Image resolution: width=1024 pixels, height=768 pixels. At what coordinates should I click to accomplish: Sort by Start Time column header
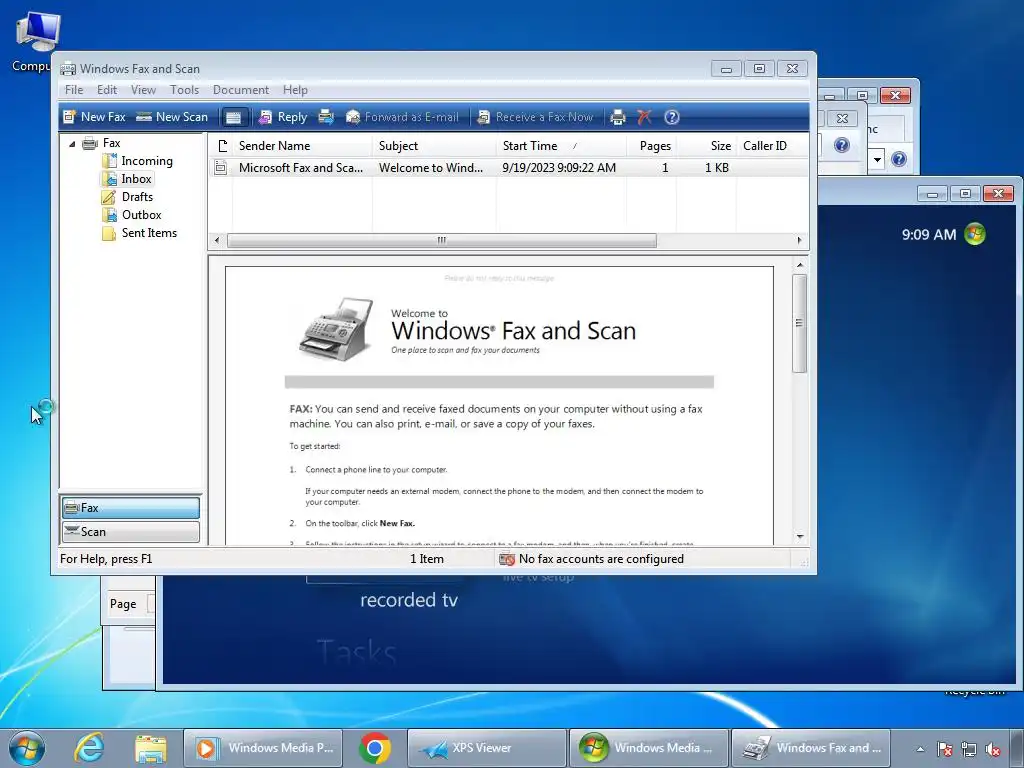point(561,146)
